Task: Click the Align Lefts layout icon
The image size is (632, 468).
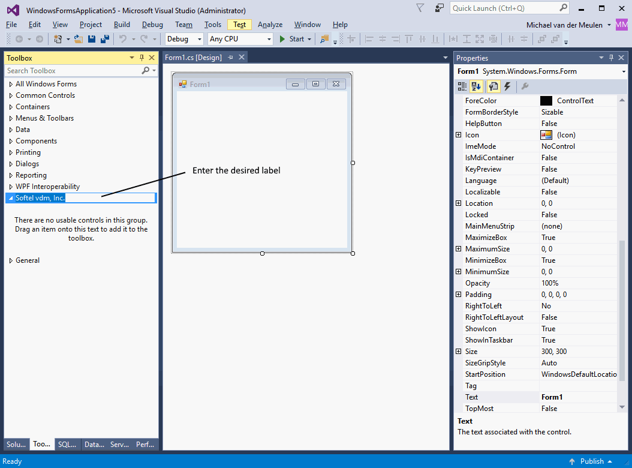Action: pyautogui.click(x=368, y=39)
